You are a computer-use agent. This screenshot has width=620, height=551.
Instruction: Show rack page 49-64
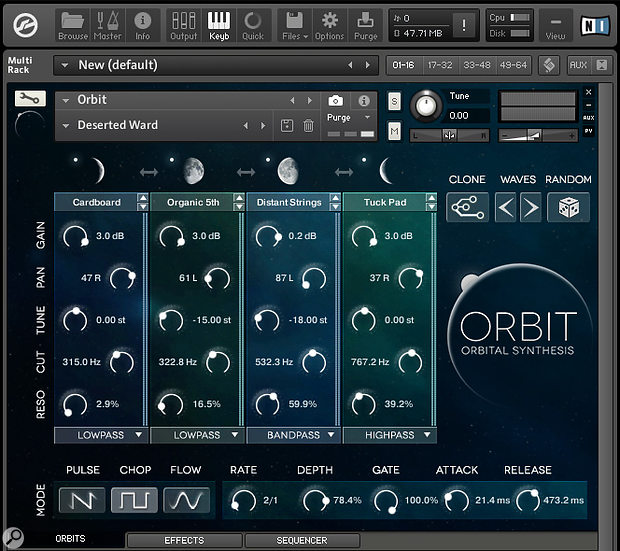(x=513, y=65)
